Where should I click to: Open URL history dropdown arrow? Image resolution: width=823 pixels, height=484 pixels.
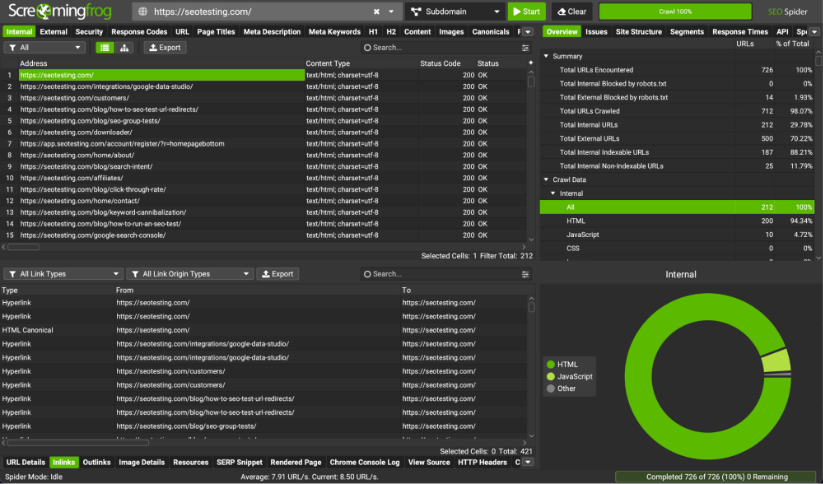[392, 12]
